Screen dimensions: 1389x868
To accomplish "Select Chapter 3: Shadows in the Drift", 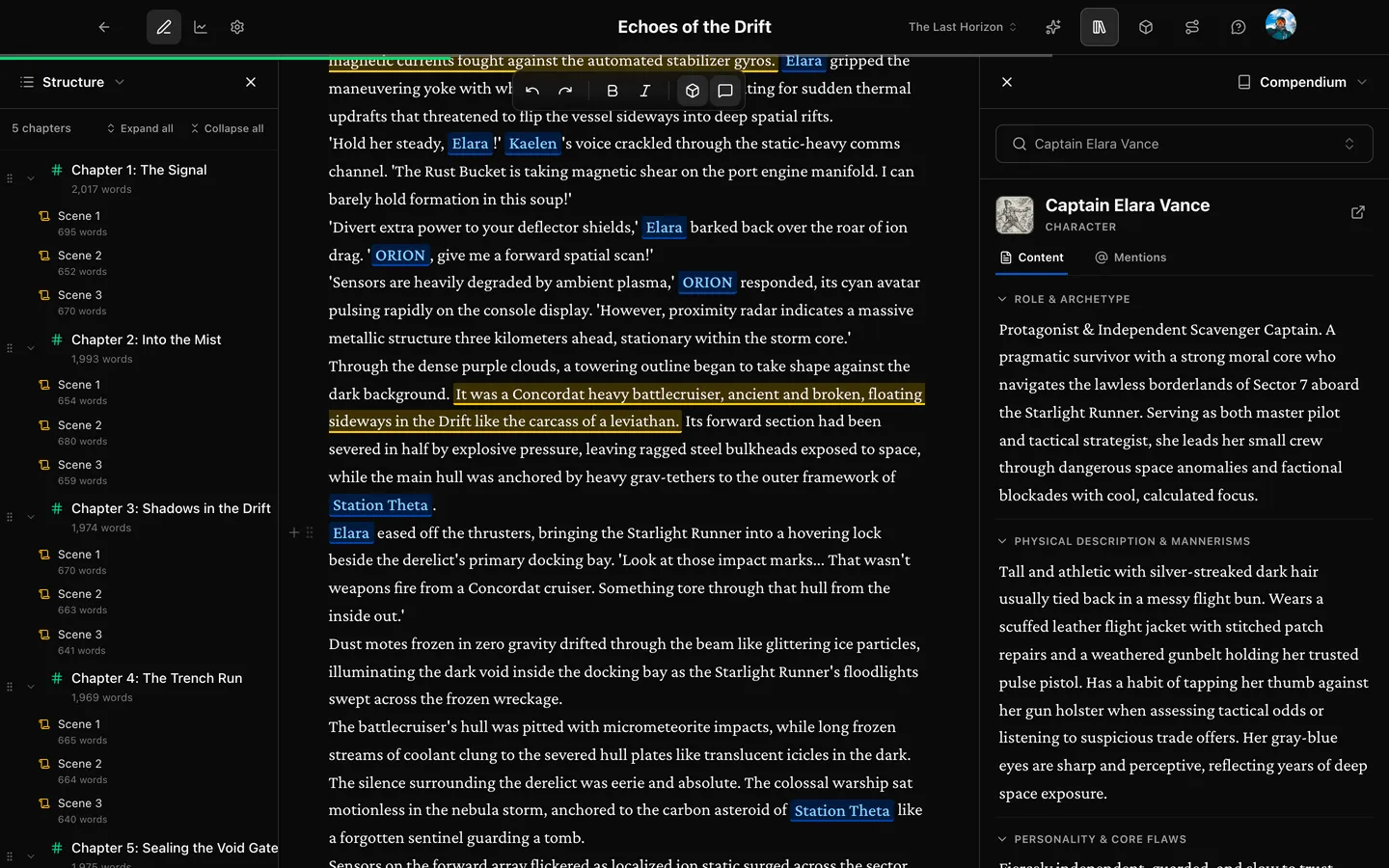I will tap(171, 508).
